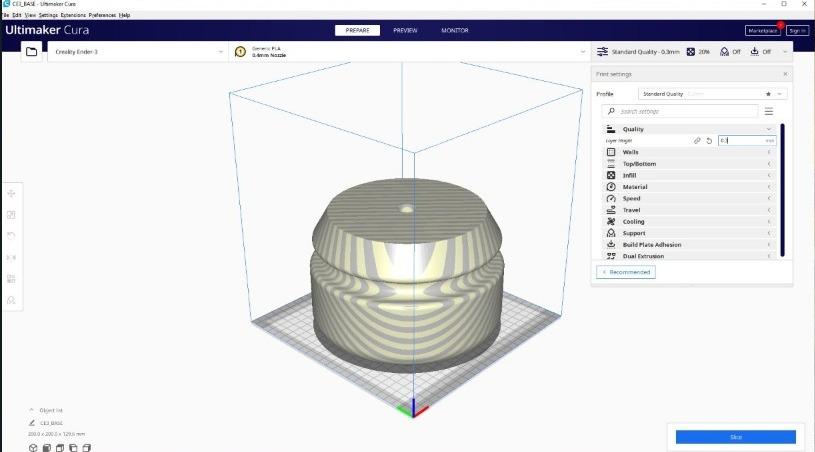Select the CE3_BASE model in viewport
Image resolution: width=815 pixels, height=452 pixels.
coord(408,275)
